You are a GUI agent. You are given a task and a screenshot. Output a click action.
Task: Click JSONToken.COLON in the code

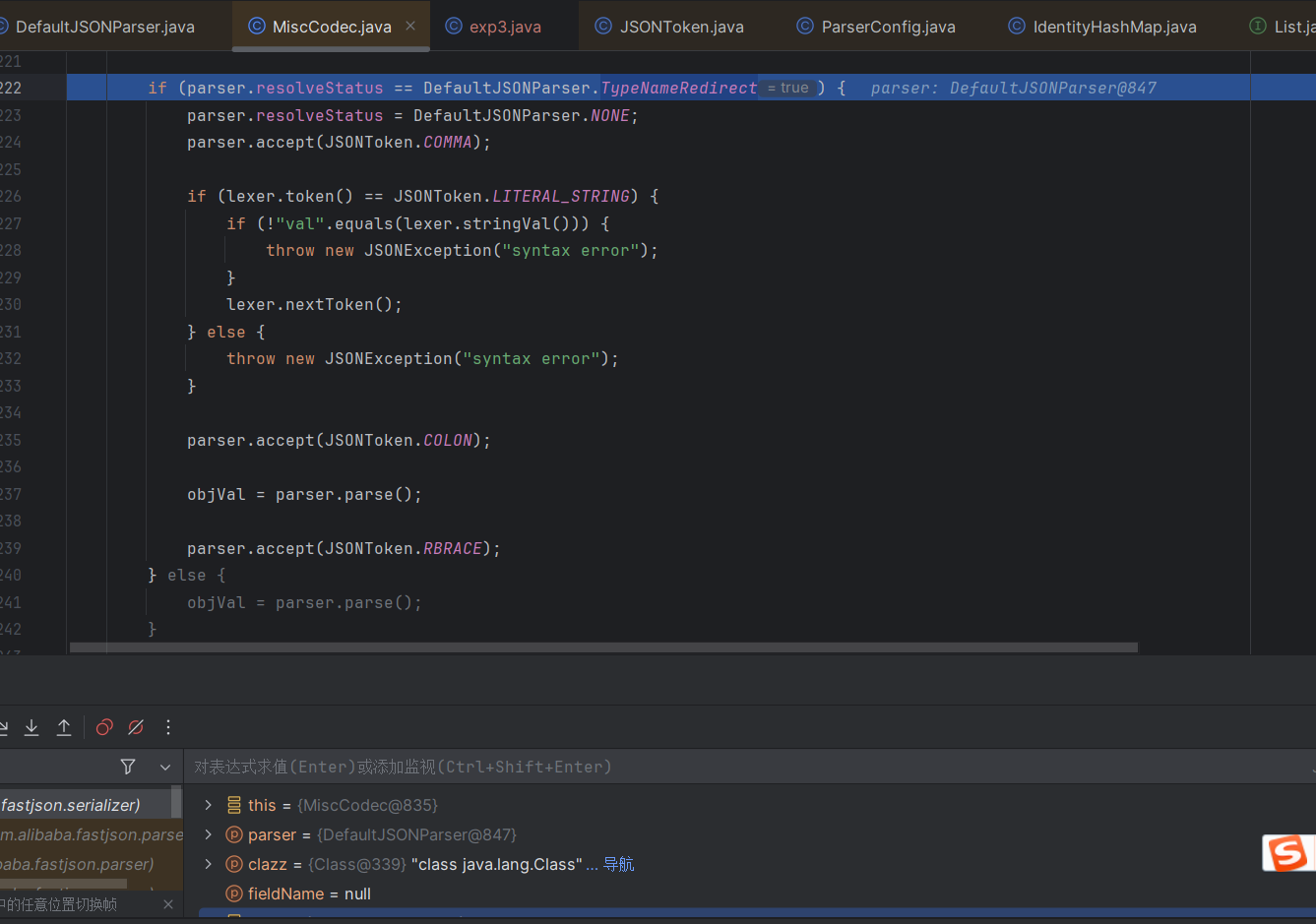(399, 440)
